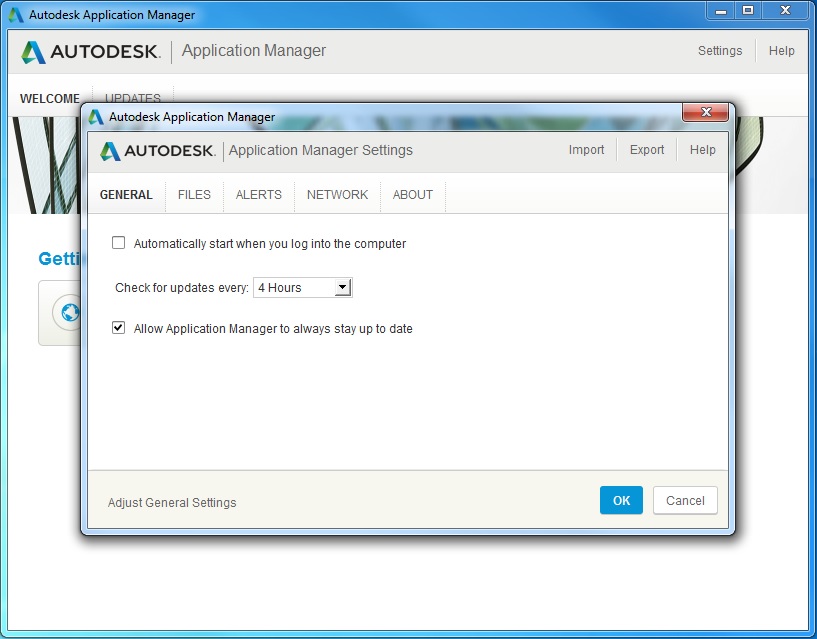Uncheck Allow Application Manager to stay up to date

click(x=119, y=328)
